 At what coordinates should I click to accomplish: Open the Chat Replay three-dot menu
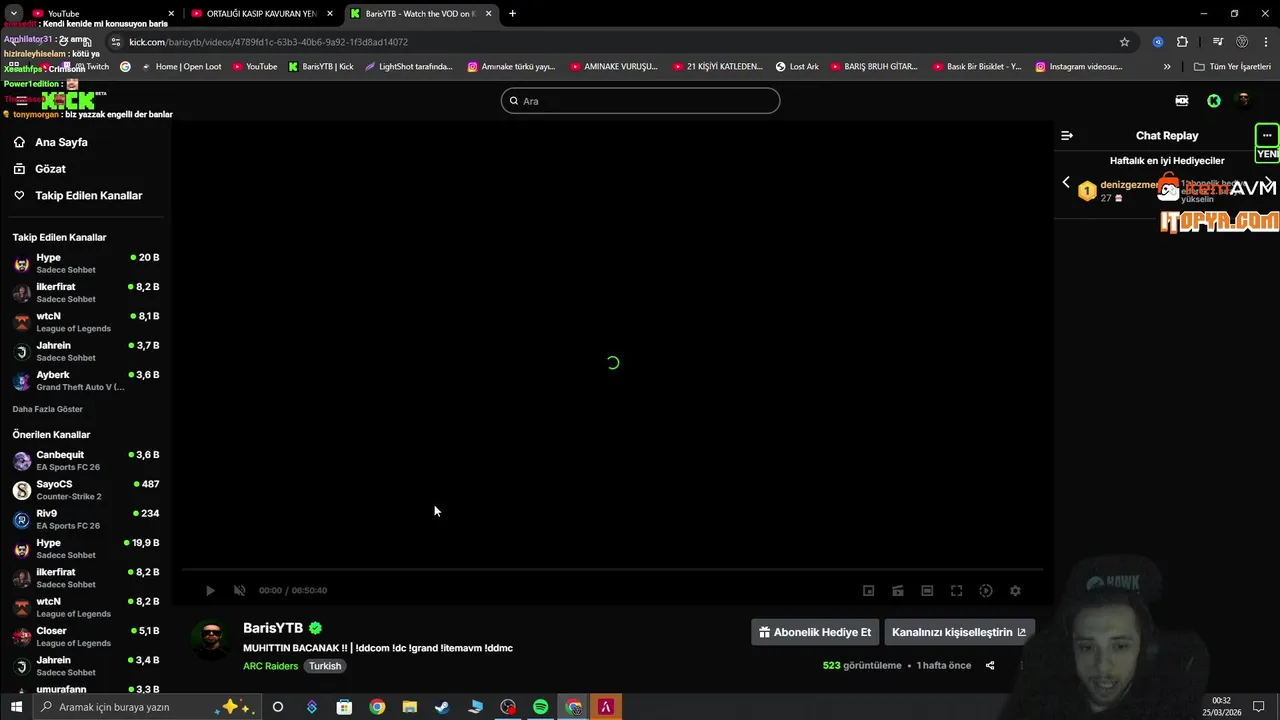tap(1267, 135)
